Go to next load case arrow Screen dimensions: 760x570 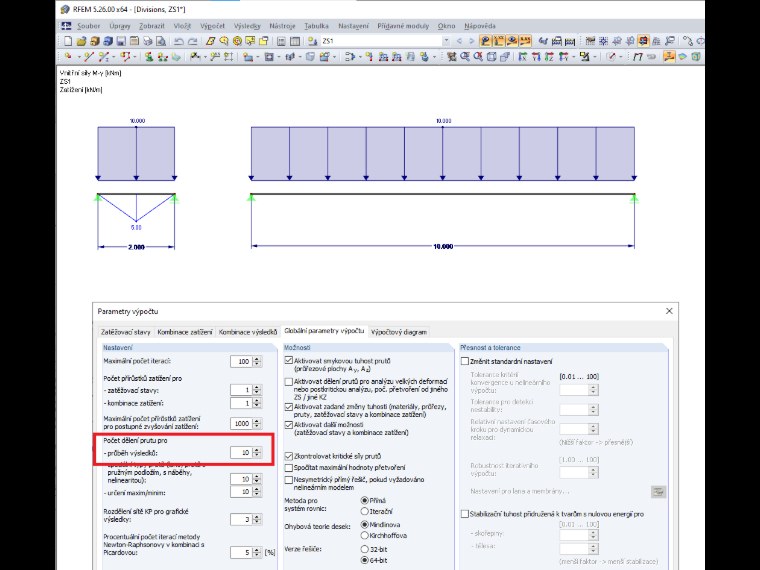(x=472, y=41)
